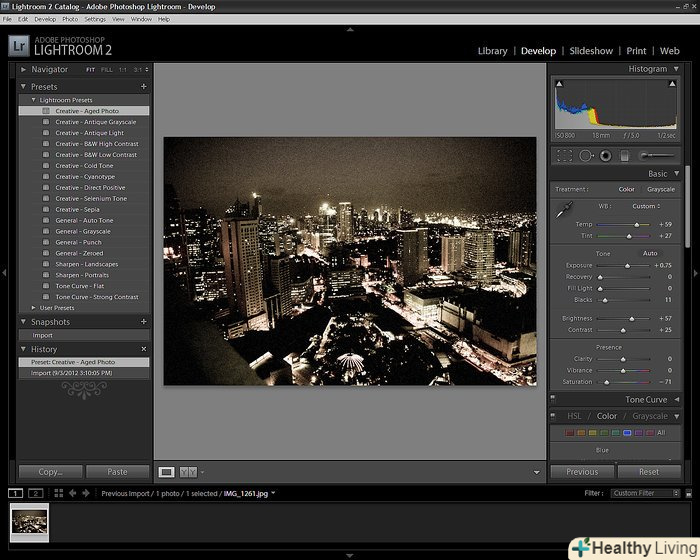
Task: Open Grid view from filmstrip bar
Action: (x=59, y=493)
